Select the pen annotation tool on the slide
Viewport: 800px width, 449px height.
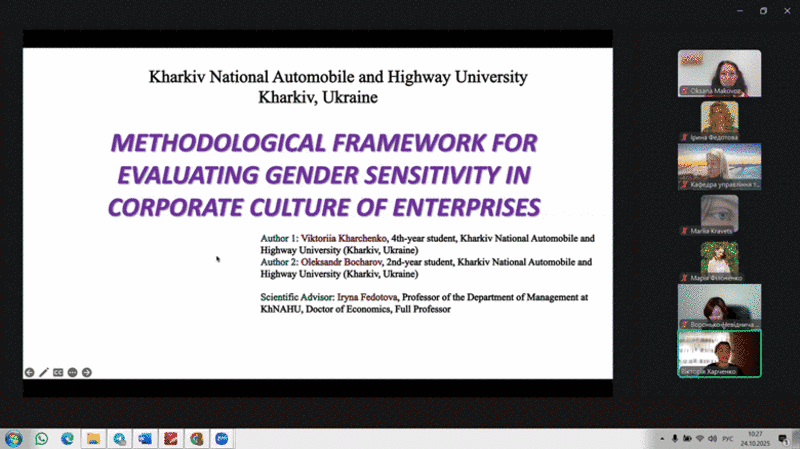(44, 372)
